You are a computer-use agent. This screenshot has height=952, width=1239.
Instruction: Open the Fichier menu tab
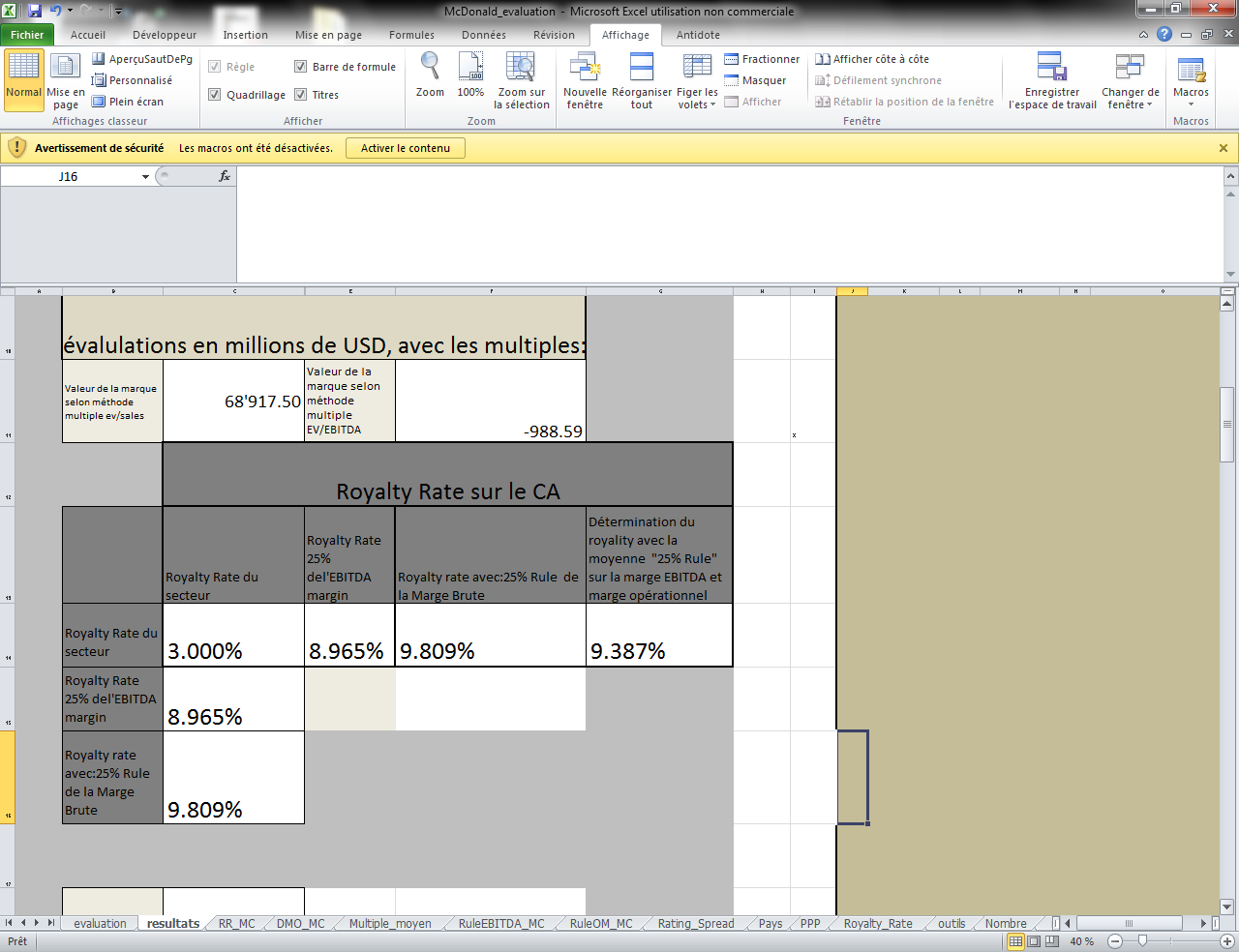point(27,35)
